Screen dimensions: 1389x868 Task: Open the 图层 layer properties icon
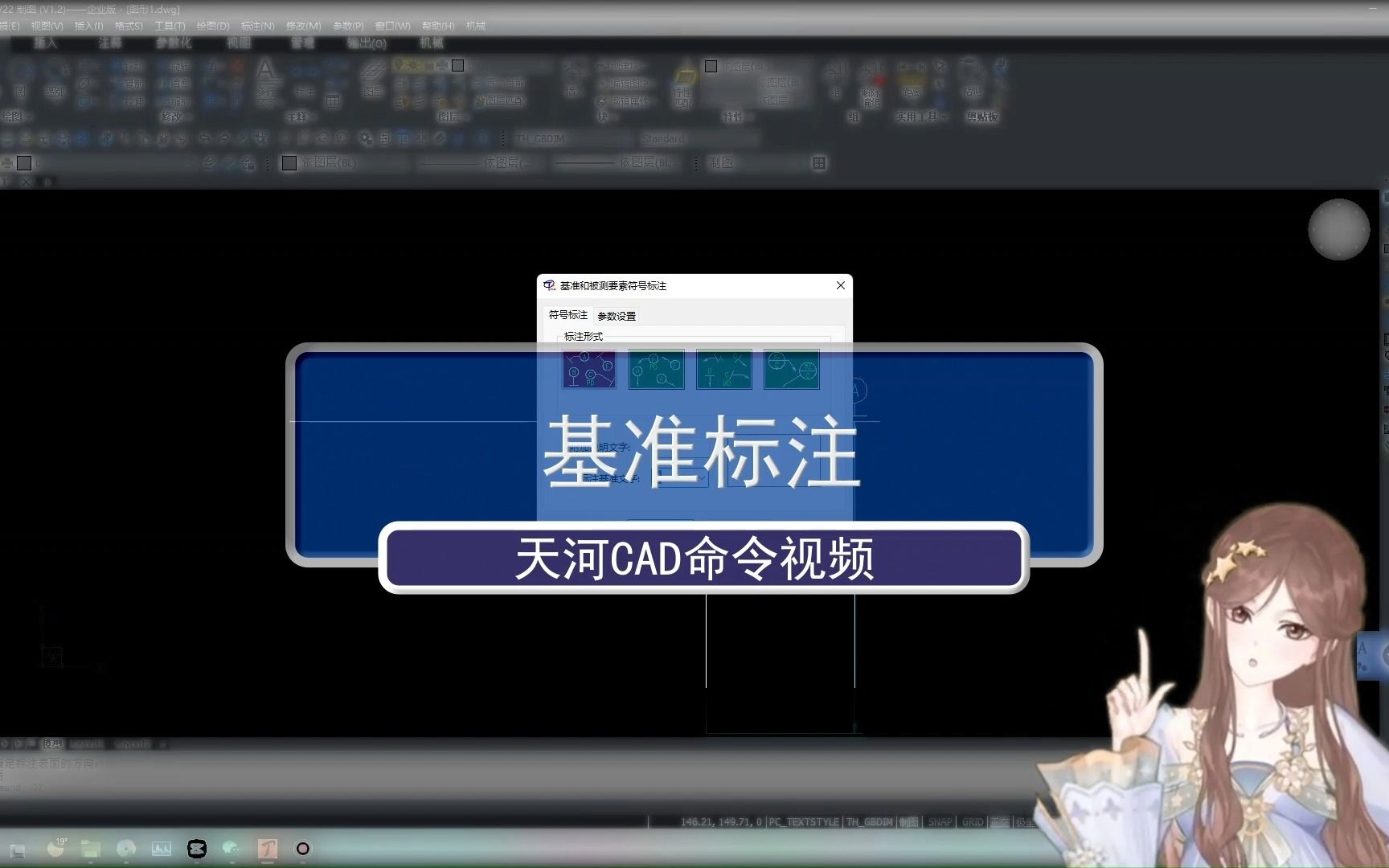click(x=372, y=79)
